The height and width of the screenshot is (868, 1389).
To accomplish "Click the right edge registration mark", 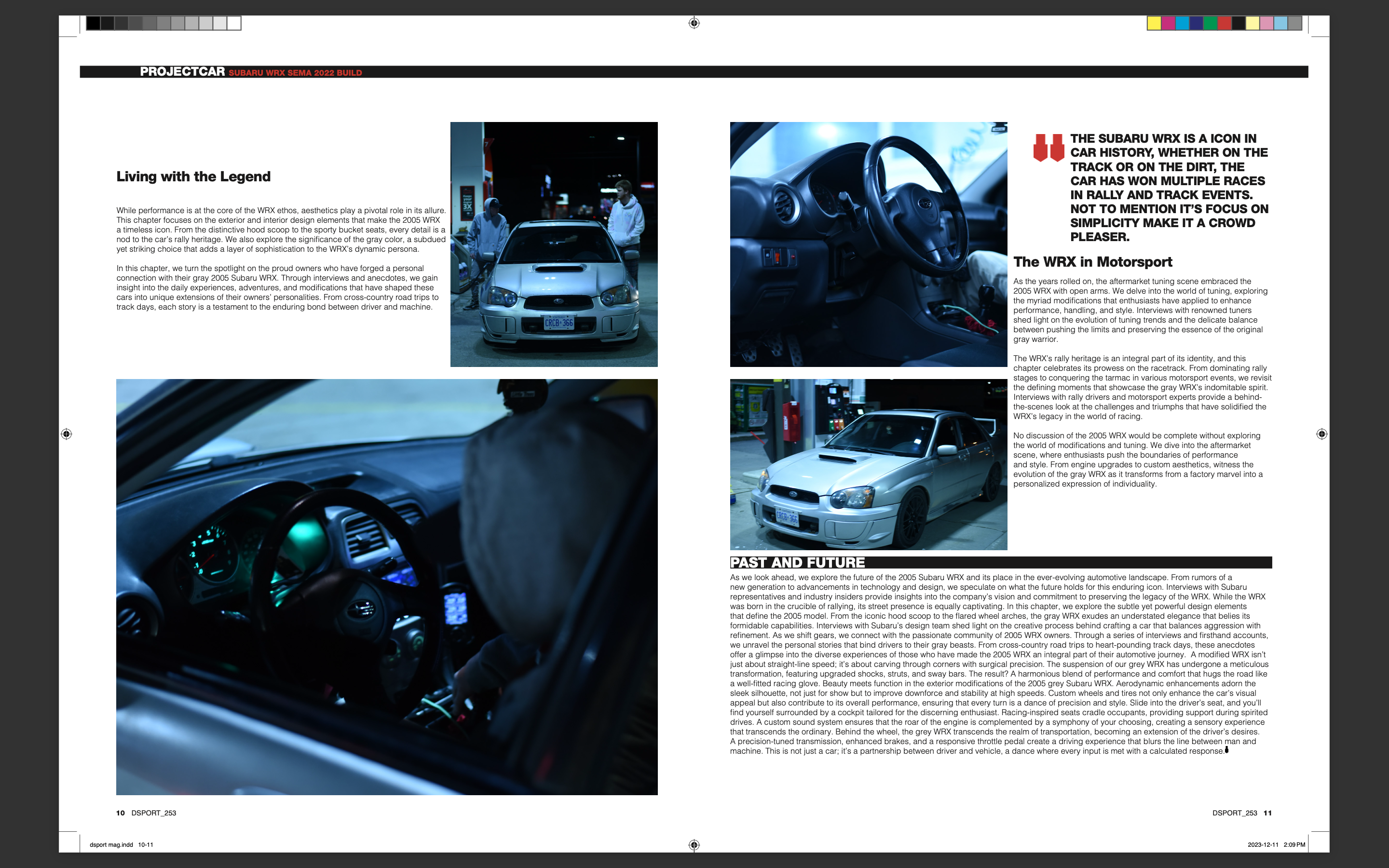I will point(1321,434).
